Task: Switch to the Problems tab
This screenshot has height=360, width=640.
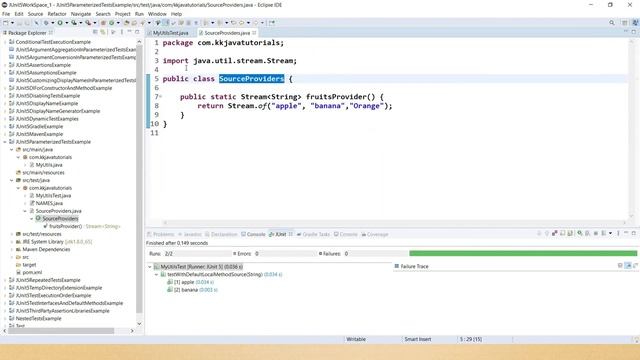Action: point(160,234)
